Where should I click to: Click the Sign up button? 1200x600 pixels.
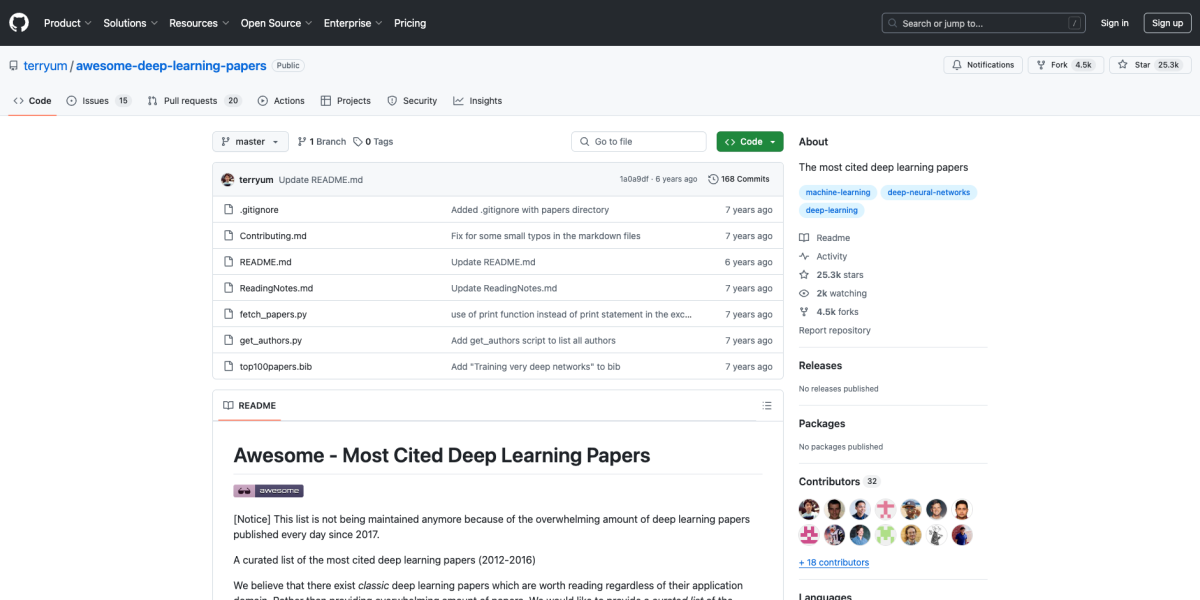coord(1167,22)
